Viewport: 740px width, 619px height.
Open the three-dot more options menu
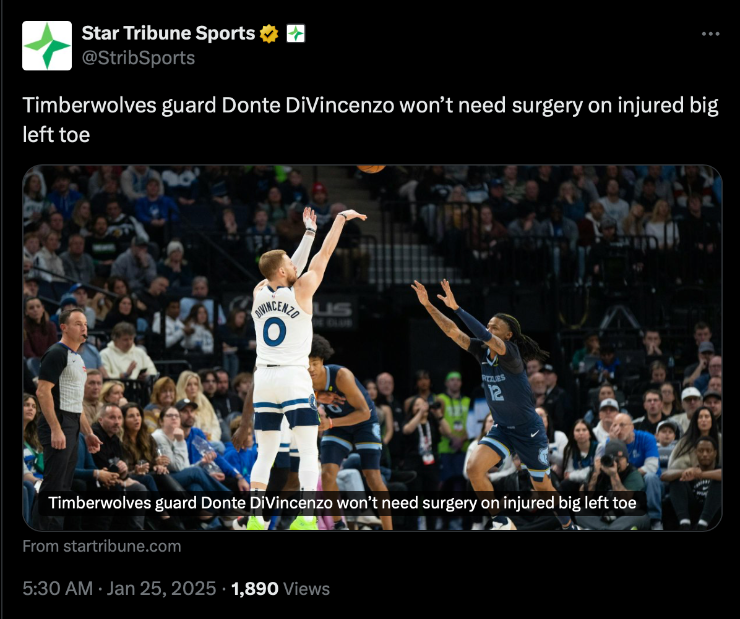pos(710,34)
